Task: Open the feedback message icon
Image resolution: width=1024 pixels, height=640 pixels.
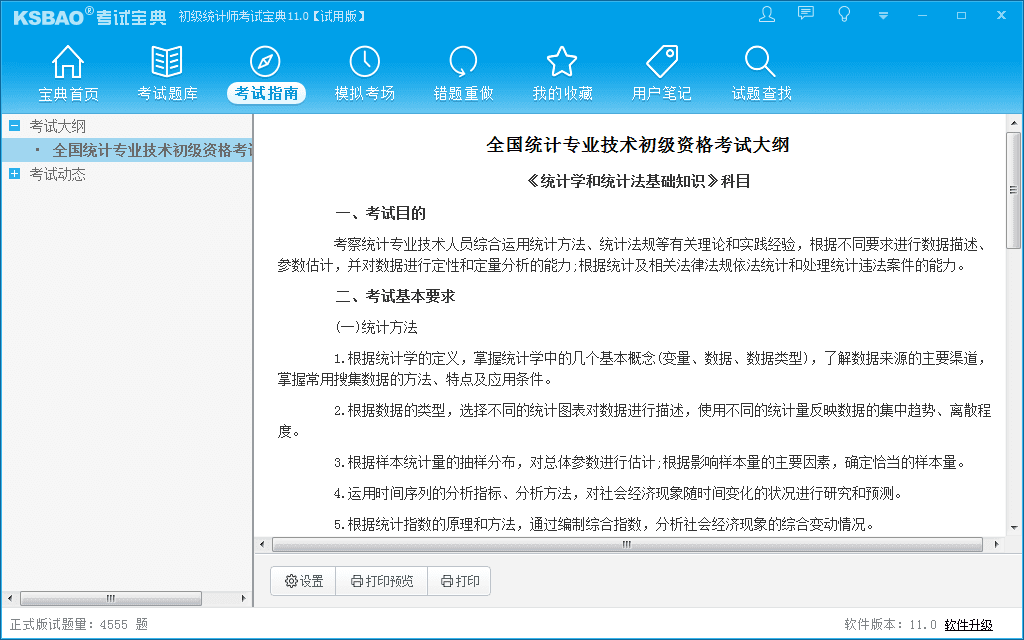Action: coord(806,14)
